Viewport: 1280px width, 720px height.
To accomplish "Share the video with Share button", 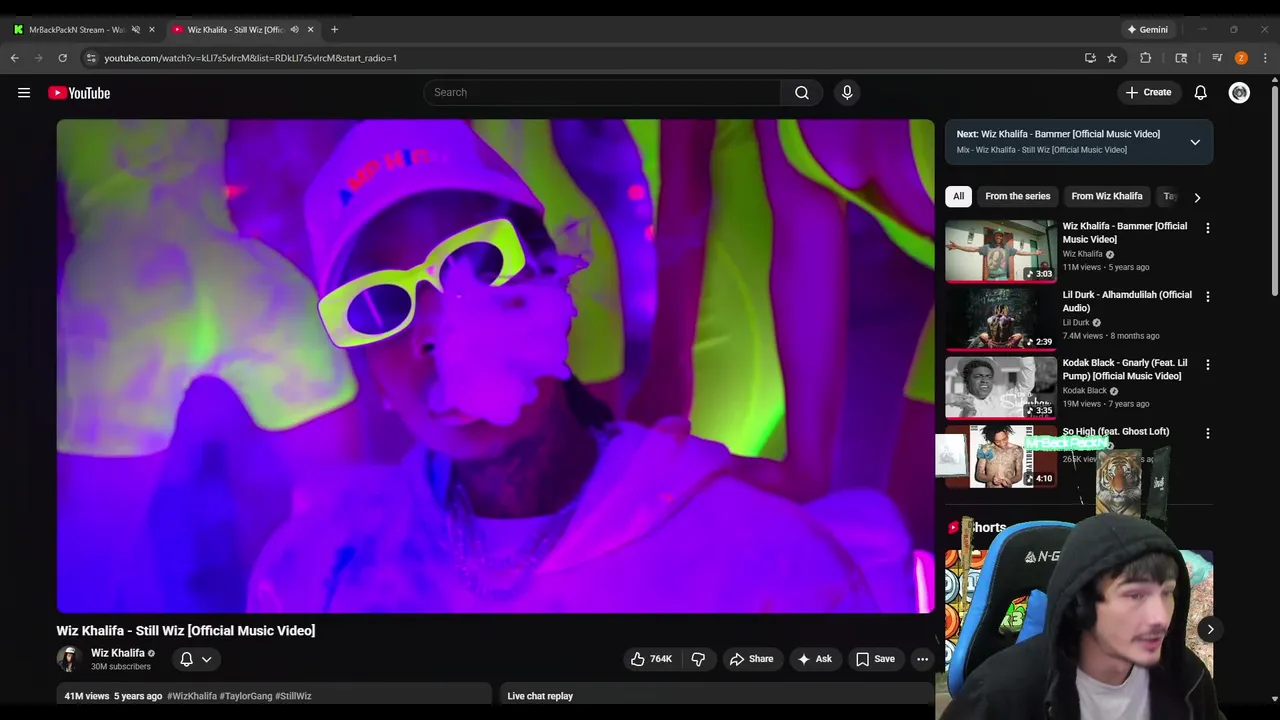I will tap(752, 659).
